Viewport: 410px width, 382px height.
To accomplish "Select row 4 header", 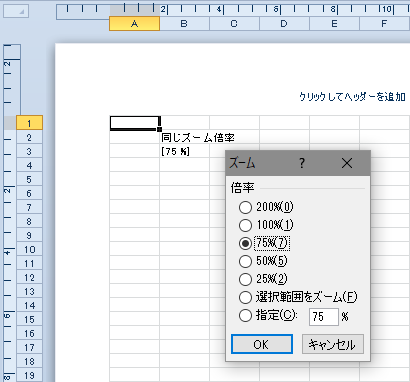I will [29, 165].
